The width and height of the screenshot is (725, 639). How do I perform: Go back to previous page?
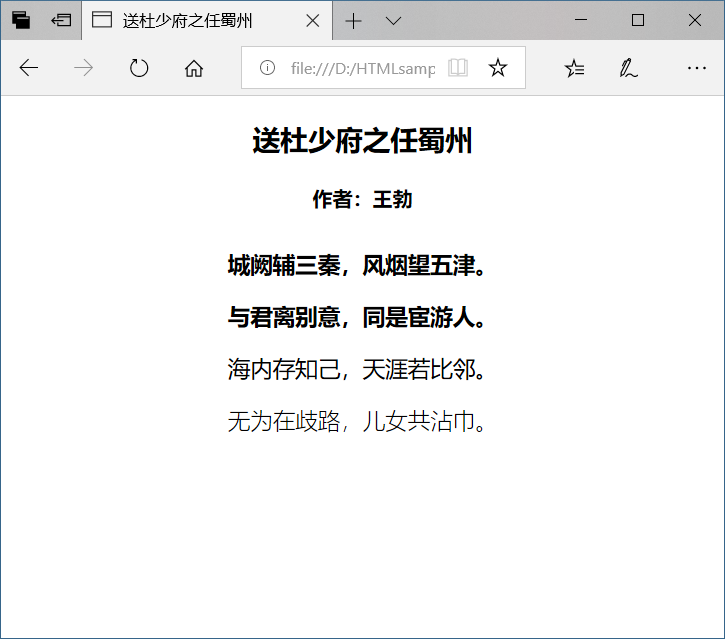[28, 68]
